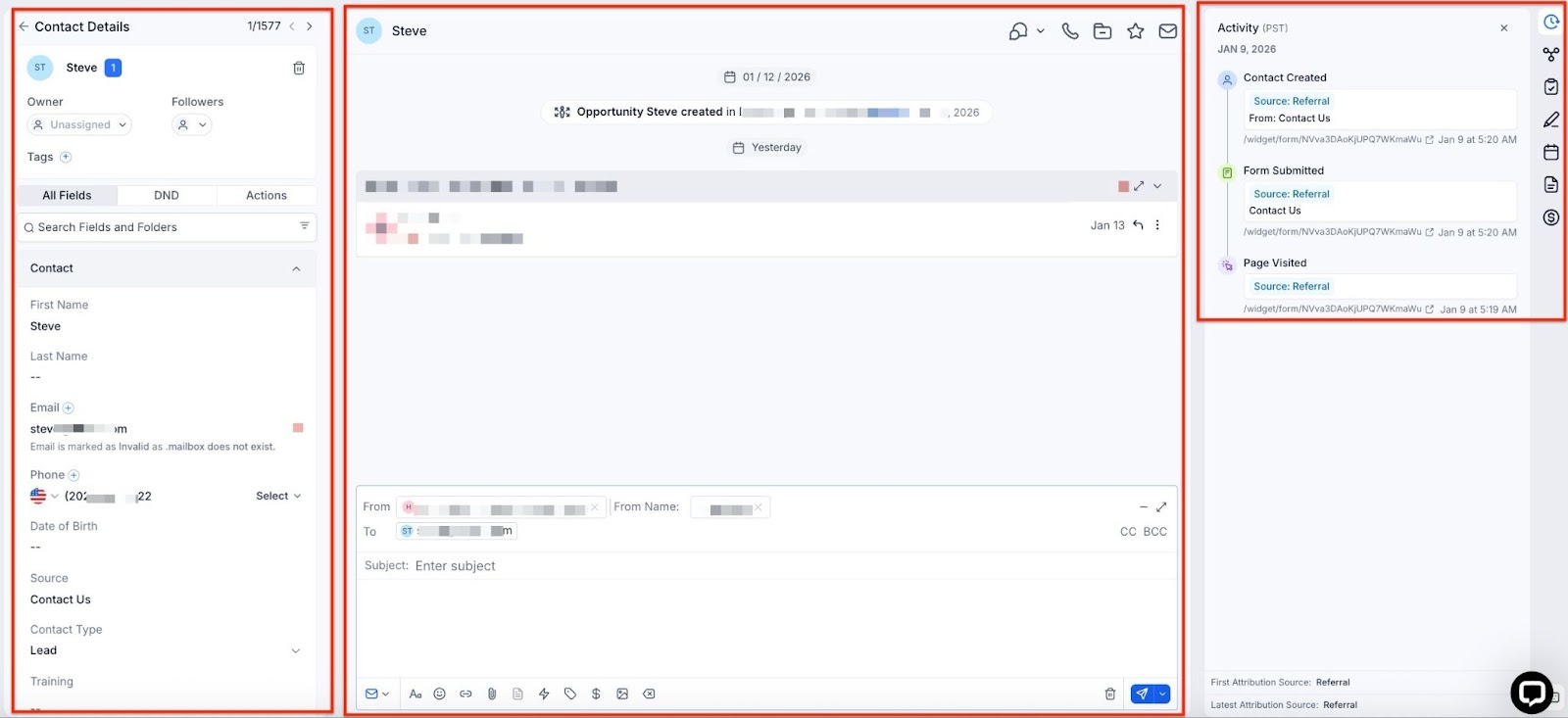The image size is (1568, 718).
Task: Go to the next contact record
Action: (310, 26)
